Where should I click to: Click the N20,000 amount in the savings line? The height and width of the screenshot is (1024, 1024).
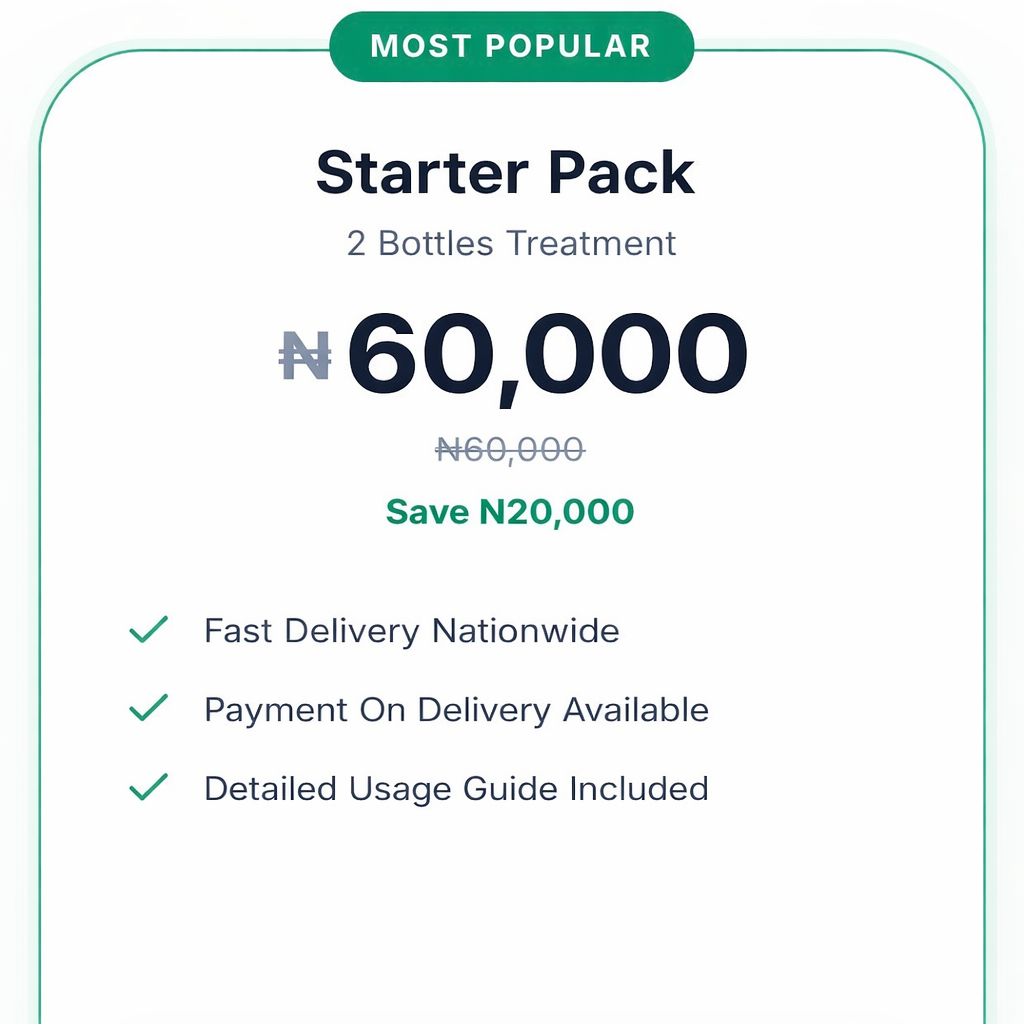coord(557,512)
